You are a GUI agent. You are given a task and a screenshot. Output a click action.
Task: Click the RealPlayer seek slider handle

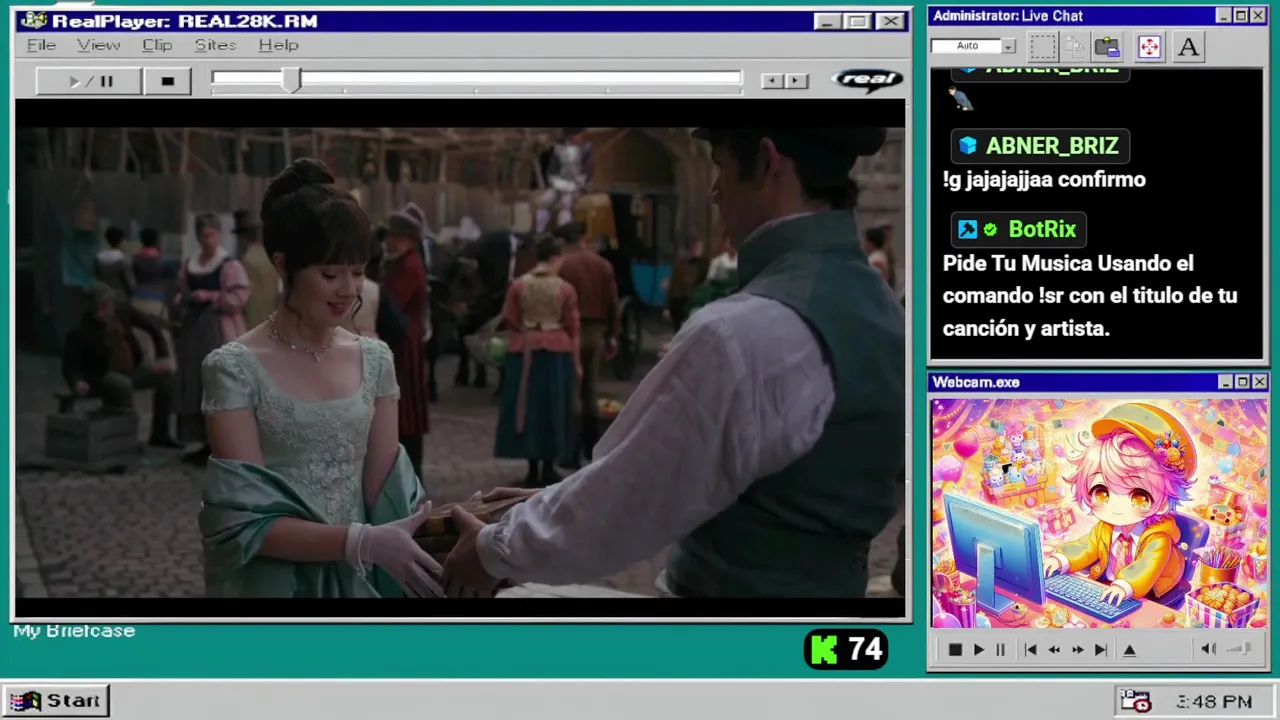point(291,81)
